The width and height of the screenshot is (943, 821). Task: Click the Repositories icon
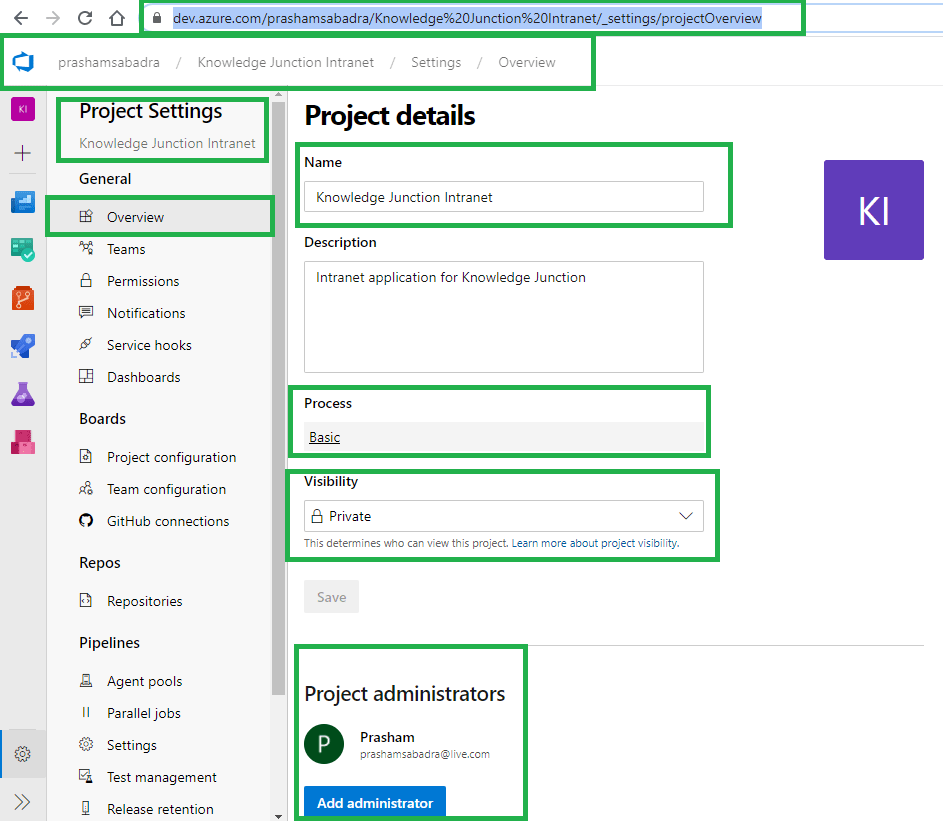pyautogui.click(x=86, y=600)
